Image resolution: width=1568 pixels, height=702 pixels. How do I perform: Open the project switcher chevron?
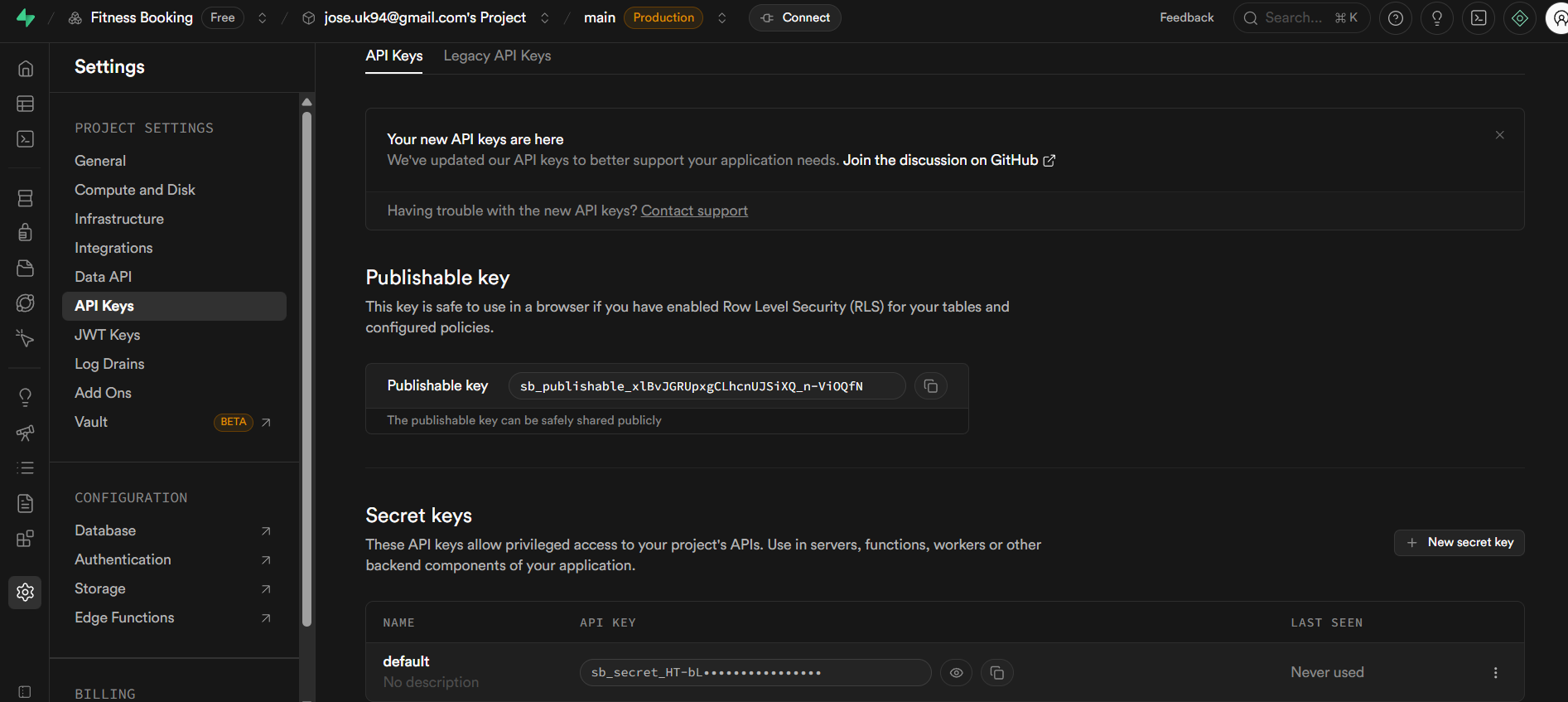[545, 18]
